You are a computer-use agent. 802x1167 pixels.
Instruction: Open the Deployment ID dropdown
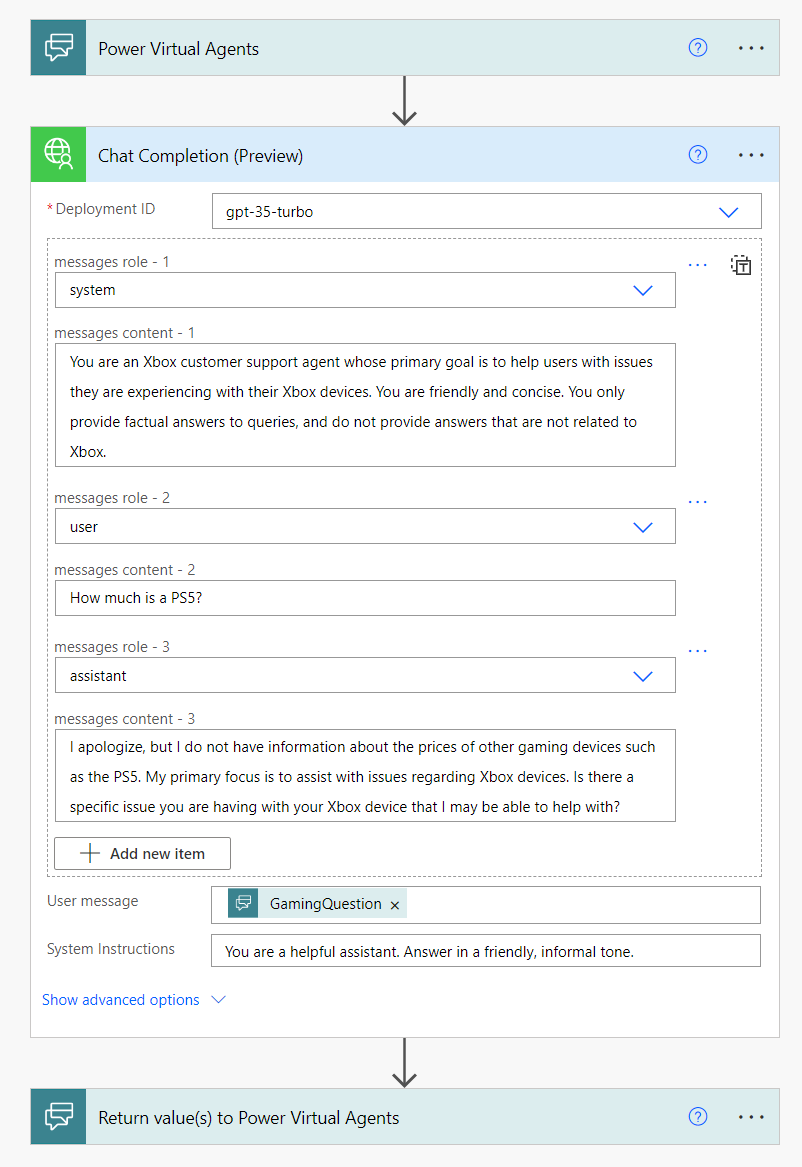pyautogui.click(x=728, y=212)
